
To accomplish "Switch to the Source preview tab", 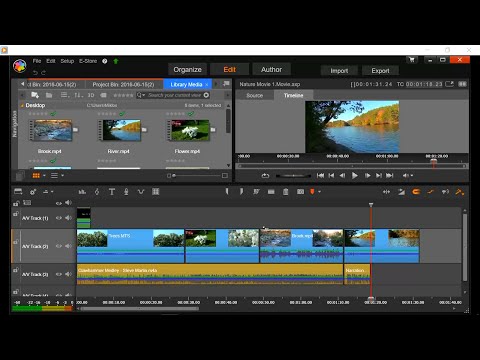I will [255, 95].
